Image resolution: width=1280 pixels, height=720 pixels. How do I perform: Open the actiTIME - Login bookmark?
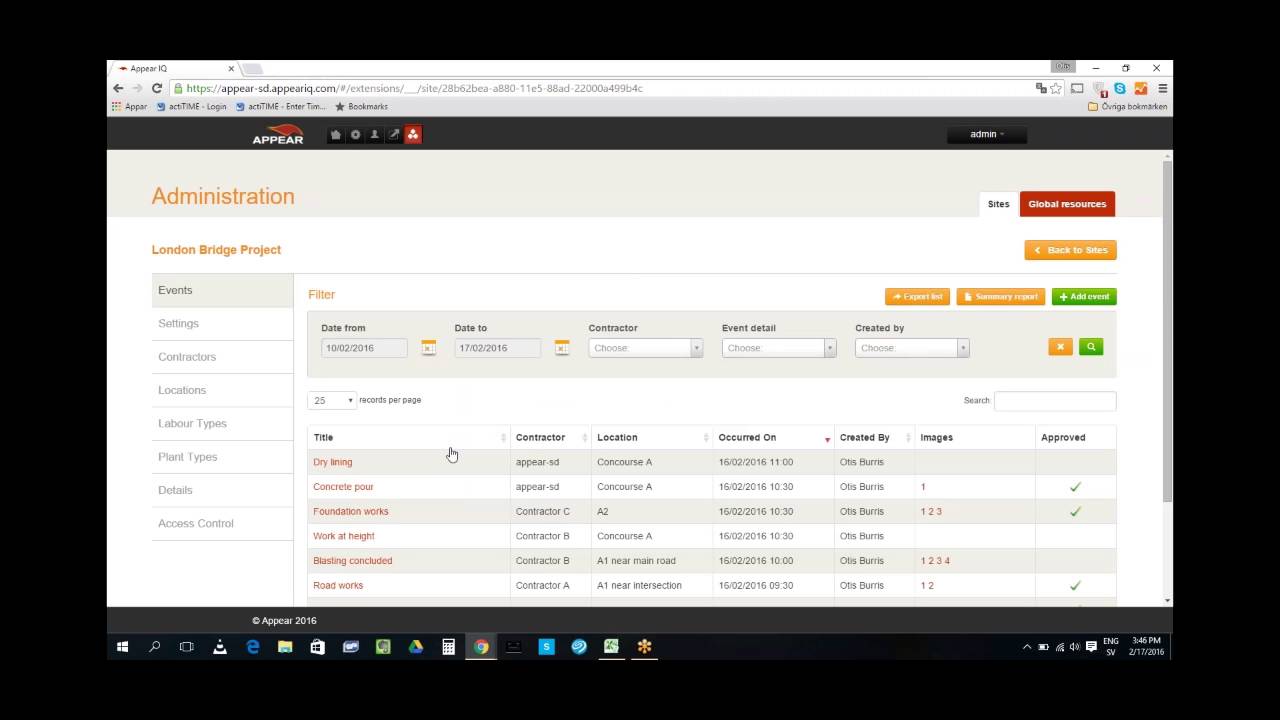coord(192,106)
